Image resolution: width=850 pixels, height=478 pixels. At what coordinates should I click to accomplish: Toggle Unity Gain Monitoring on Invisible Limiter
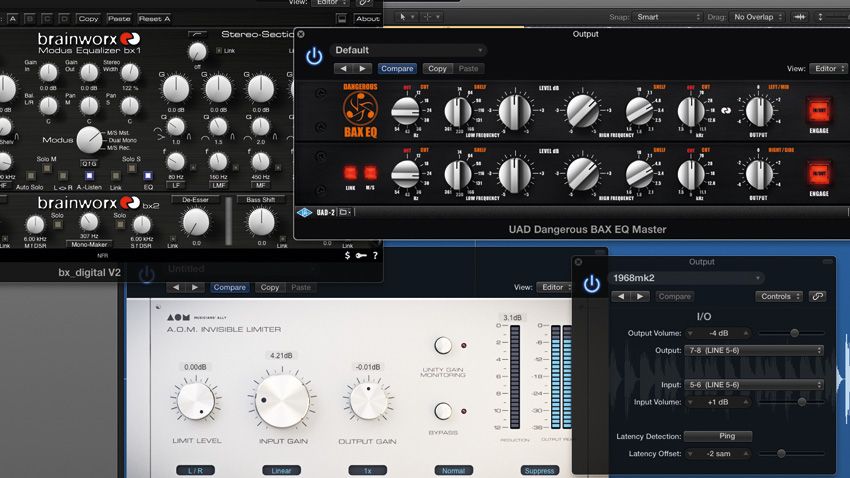[x=442, y=345]
